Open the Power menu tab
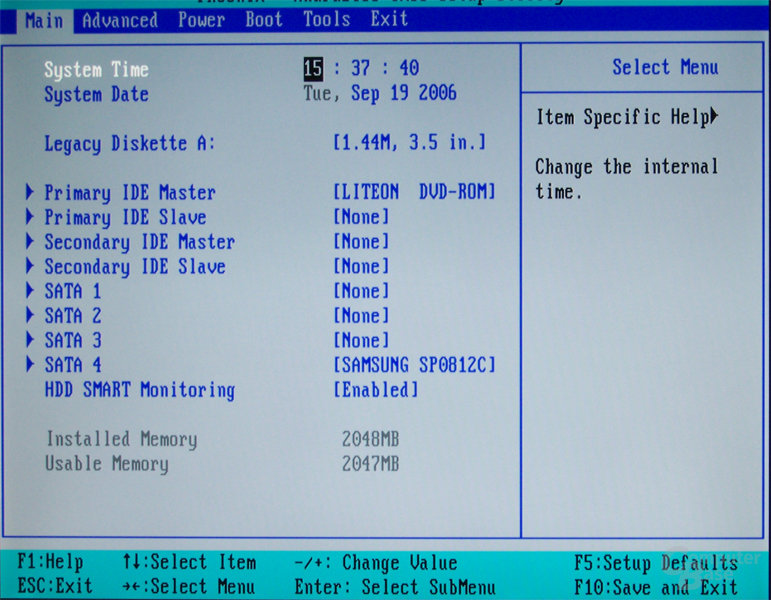The image size is (771, 600). point(201,20)
